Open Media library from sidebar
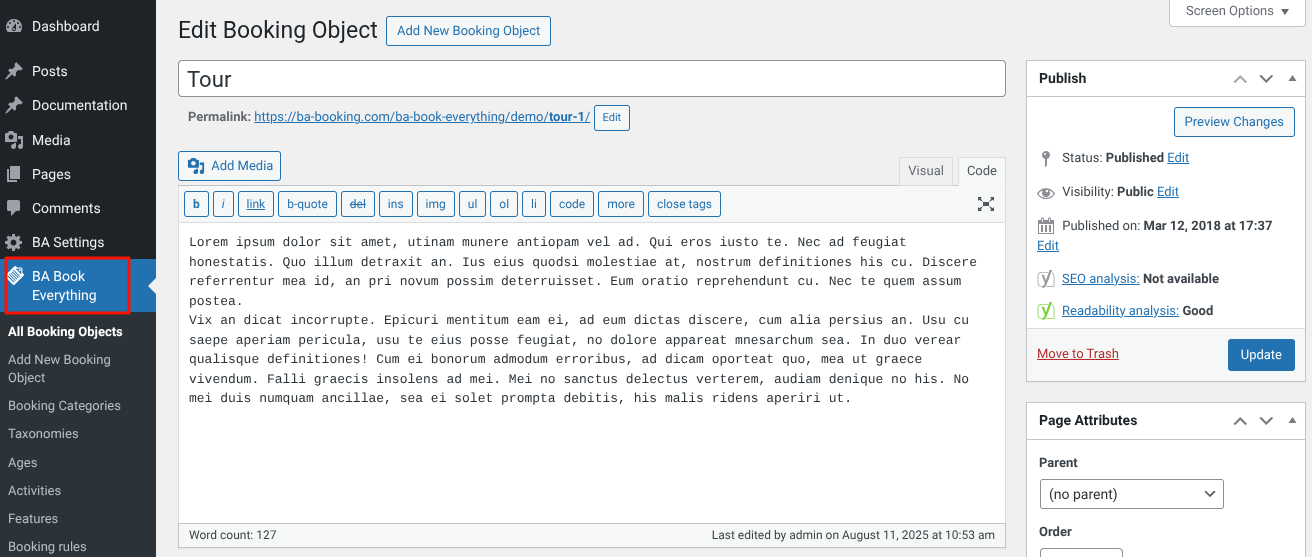Image resolution: width=1312 pixels, height=557 pixels. point(50,140)
